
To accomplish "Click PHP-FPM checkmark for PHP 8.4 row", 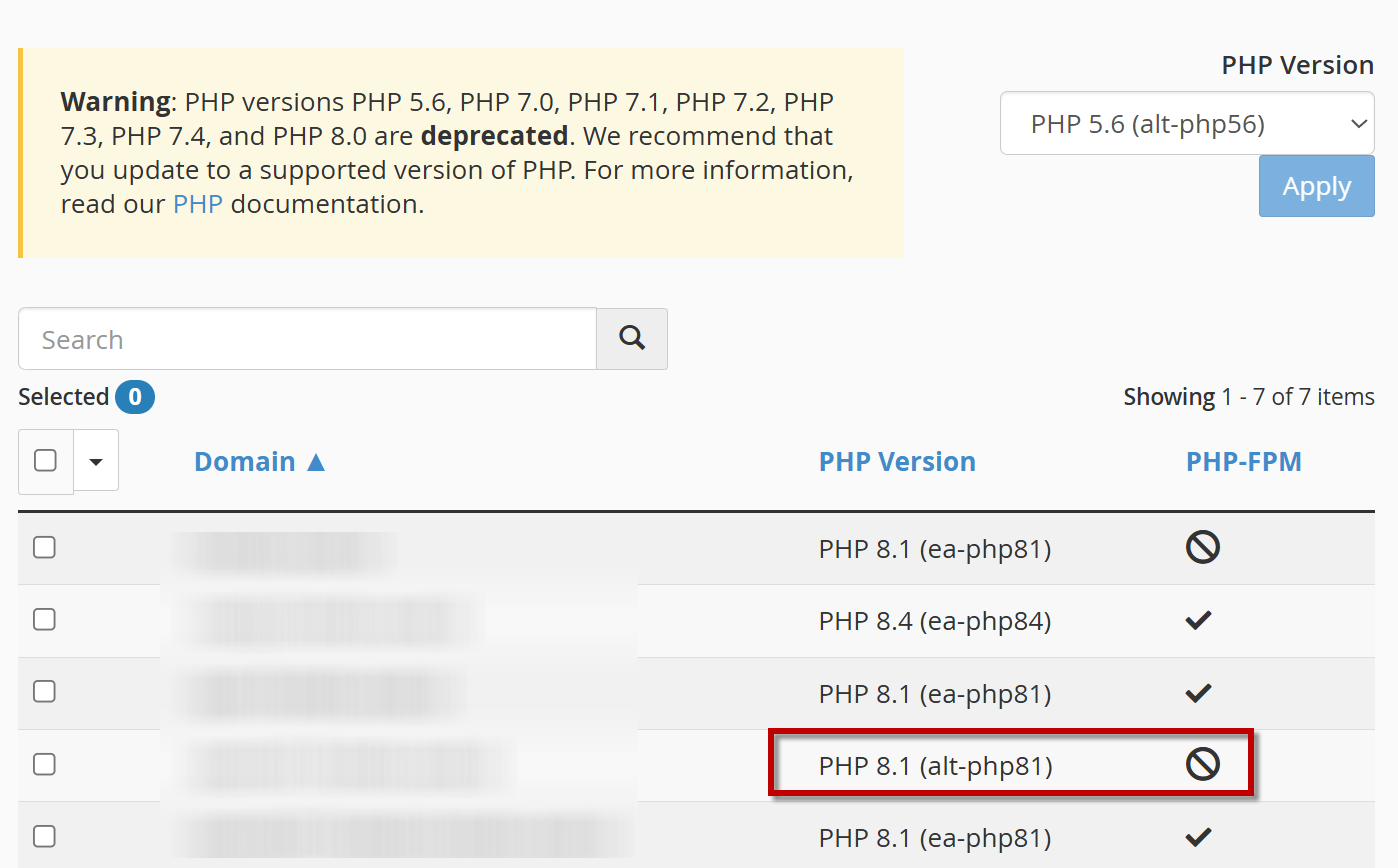I will tap(1198, 621).
